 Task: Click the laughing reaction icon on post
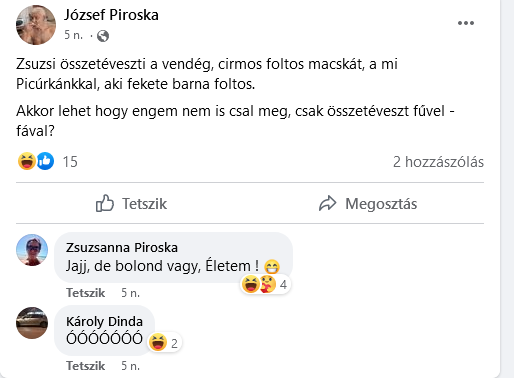(x=27, y=161)
